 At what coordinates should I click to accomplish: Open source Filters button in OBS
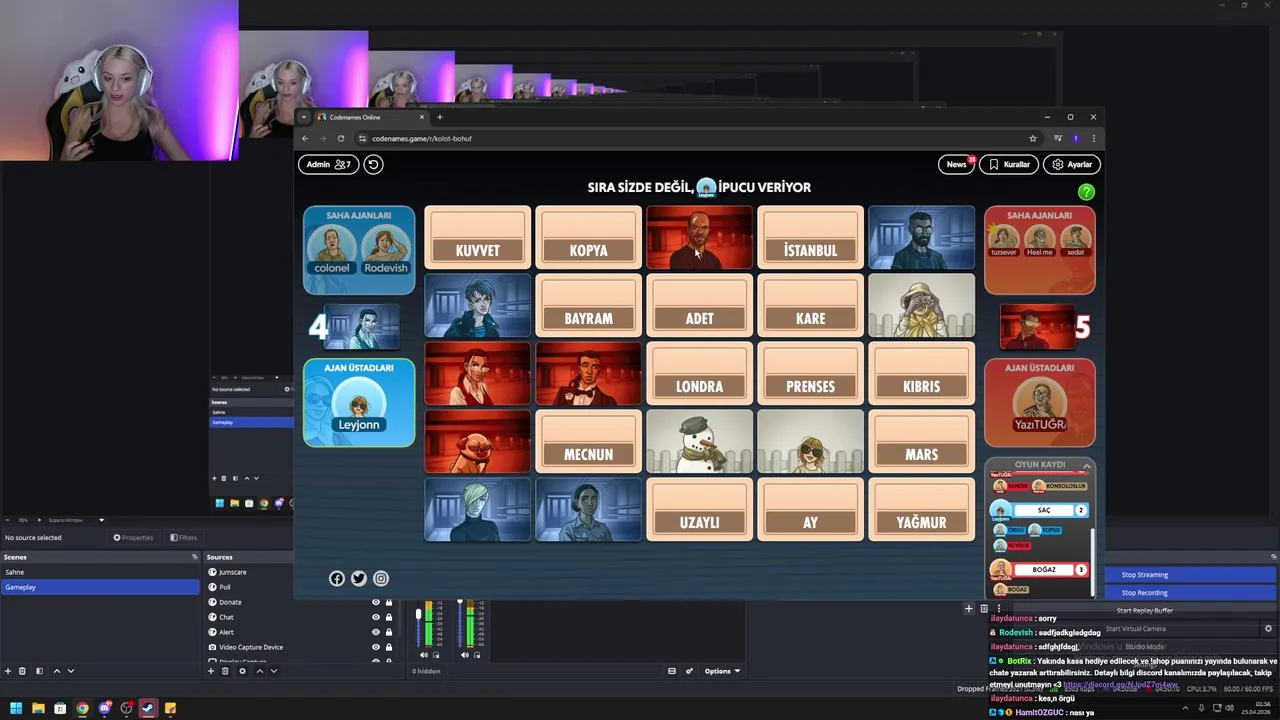tap(184, 537)
